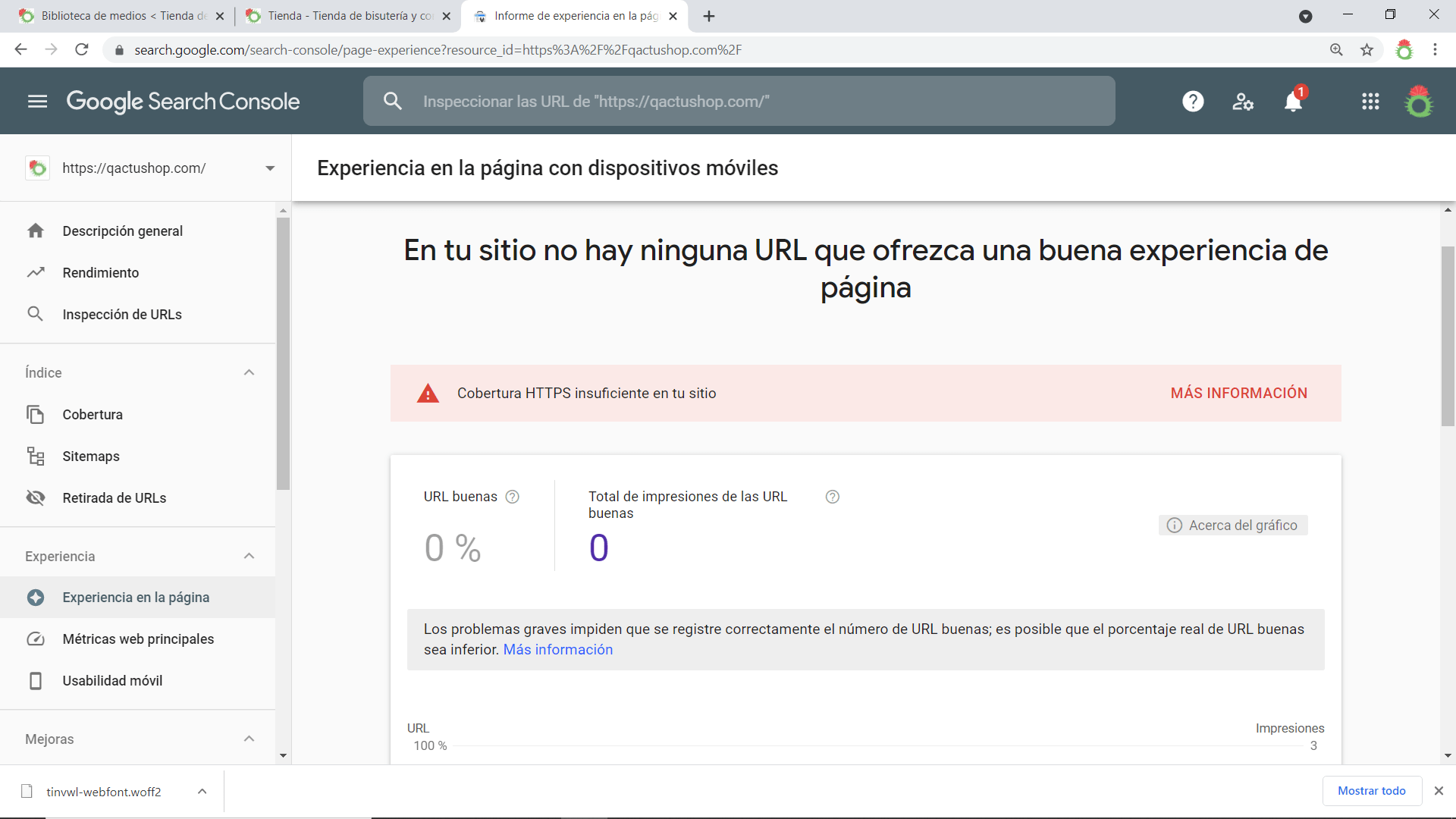Close the Tienda de bisutería tab

coord(446,16)
